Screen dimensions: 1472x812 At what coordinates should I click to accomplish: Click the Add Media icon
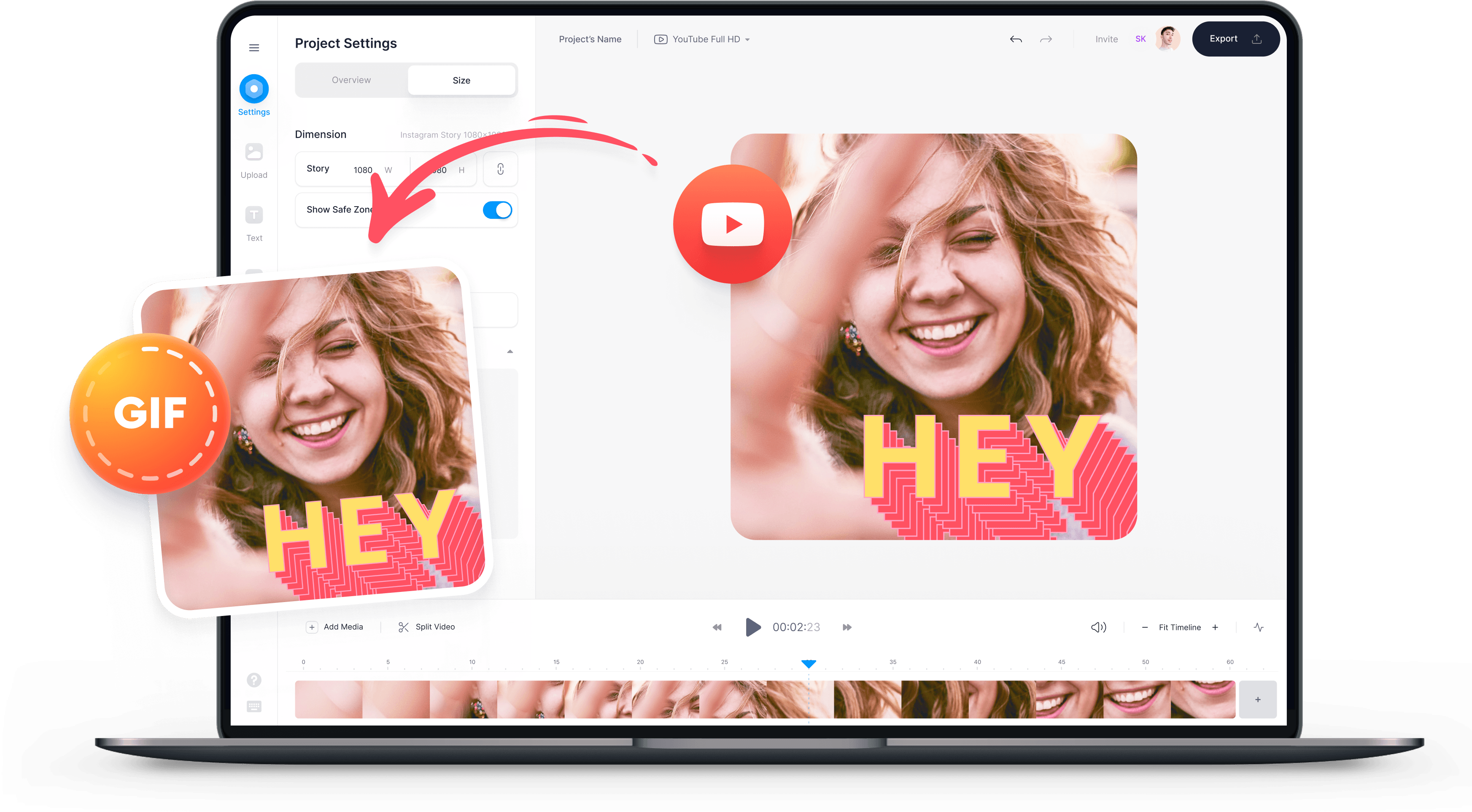(311, 626)
